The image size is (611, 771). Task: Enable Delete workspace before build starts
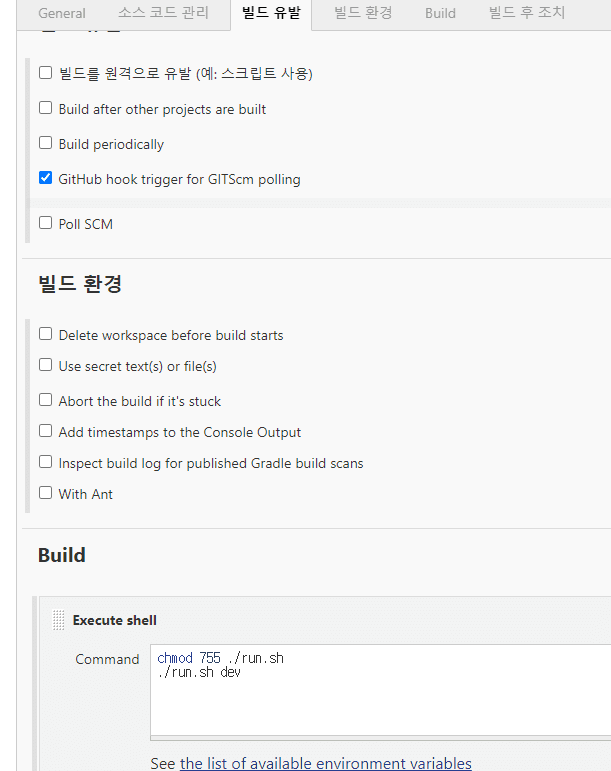[x=46, y=334]
